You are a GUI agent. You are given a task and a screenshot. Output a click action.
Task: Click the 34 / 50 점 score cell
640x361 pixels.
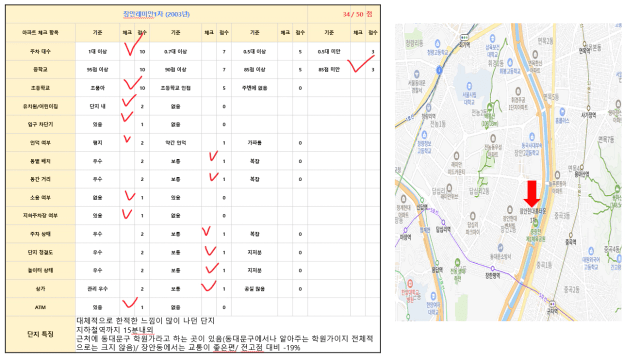[x=344, y=14]
